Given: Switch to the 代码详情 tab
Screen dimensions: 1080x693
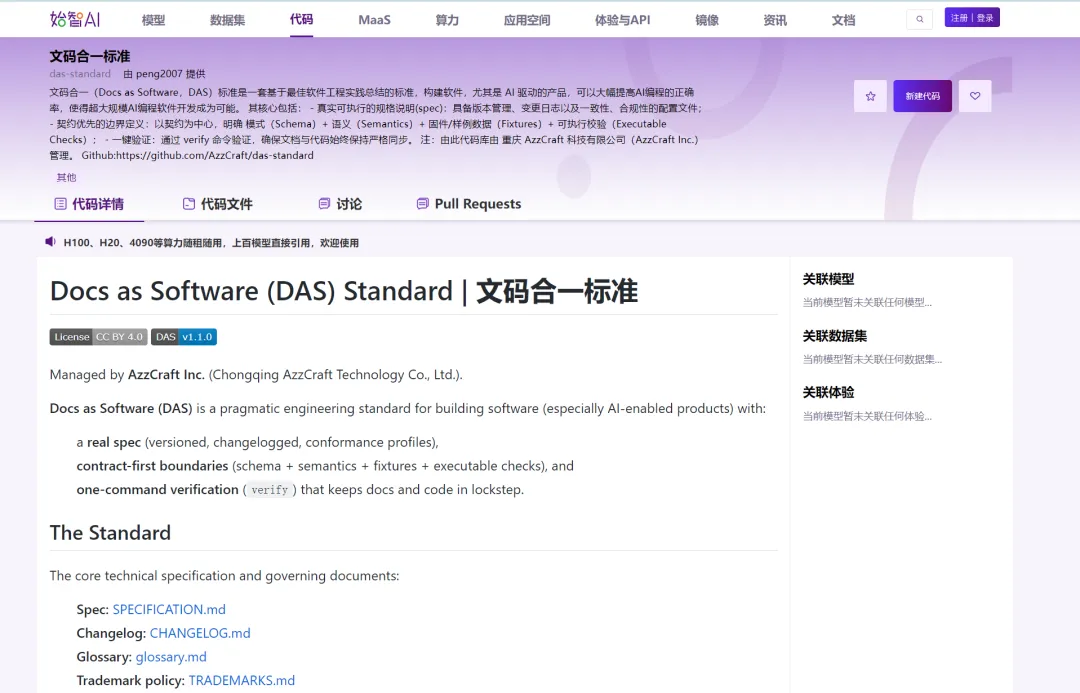Looking at the screenshot, I should point(89,204).
